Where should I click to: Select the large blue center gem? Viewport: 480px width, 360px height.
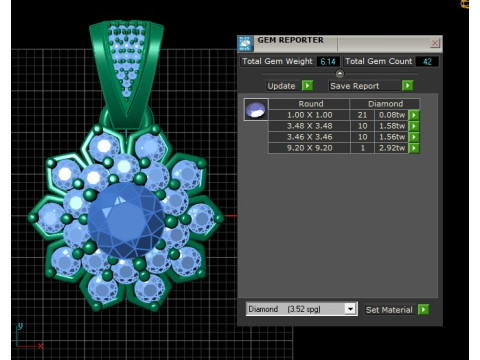126,220
